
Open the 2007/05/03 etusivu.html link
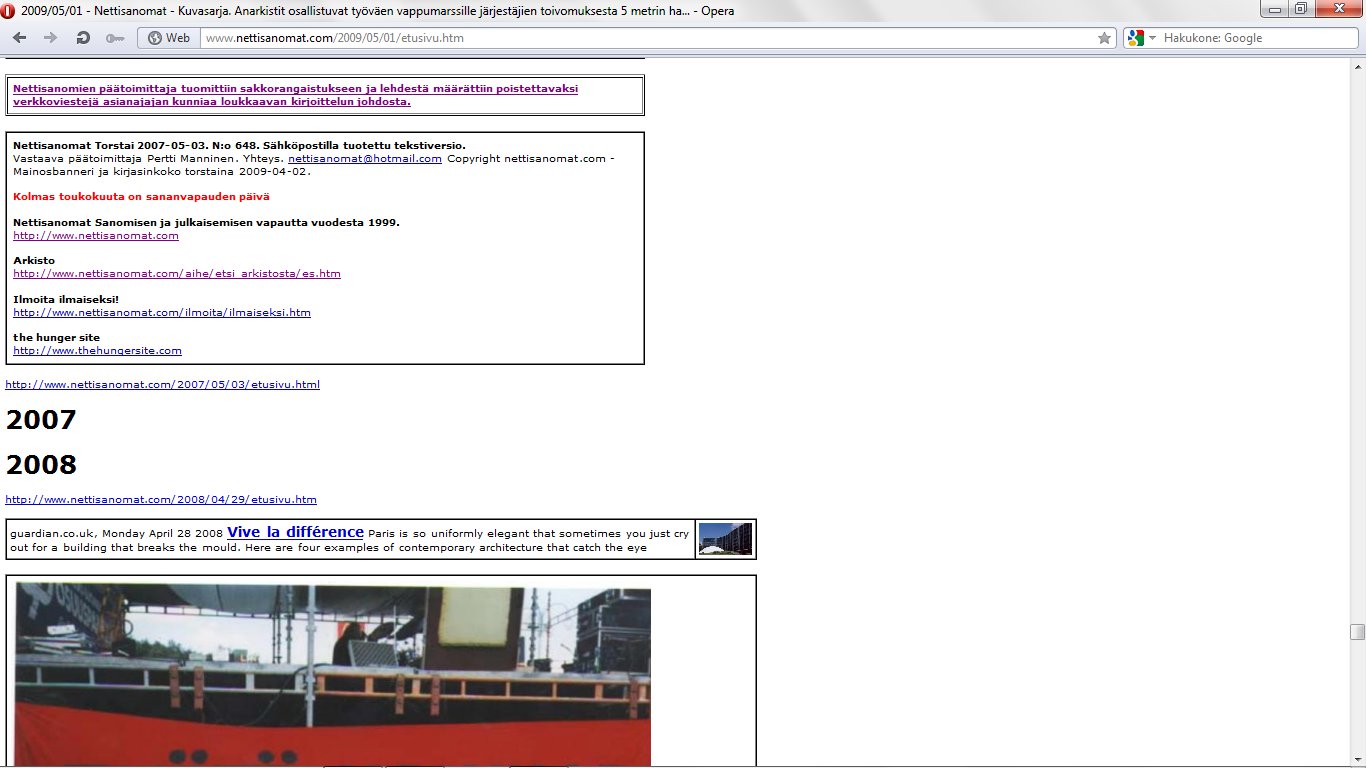coord(162,385)
